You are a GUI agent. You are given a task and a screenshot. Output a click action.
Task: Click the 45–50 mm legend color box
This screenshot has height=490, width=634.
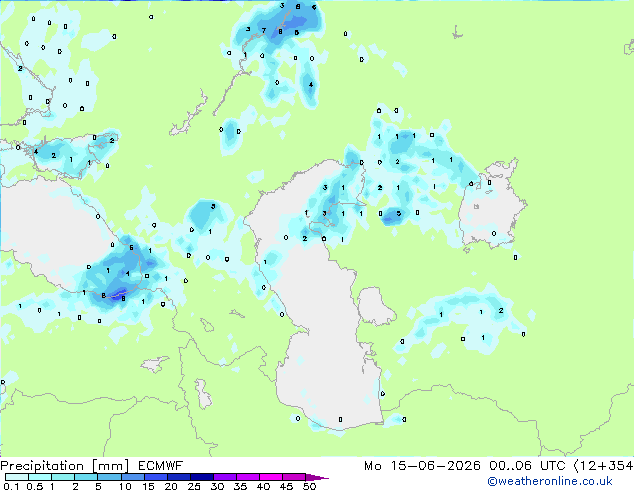tap(294, 477)
